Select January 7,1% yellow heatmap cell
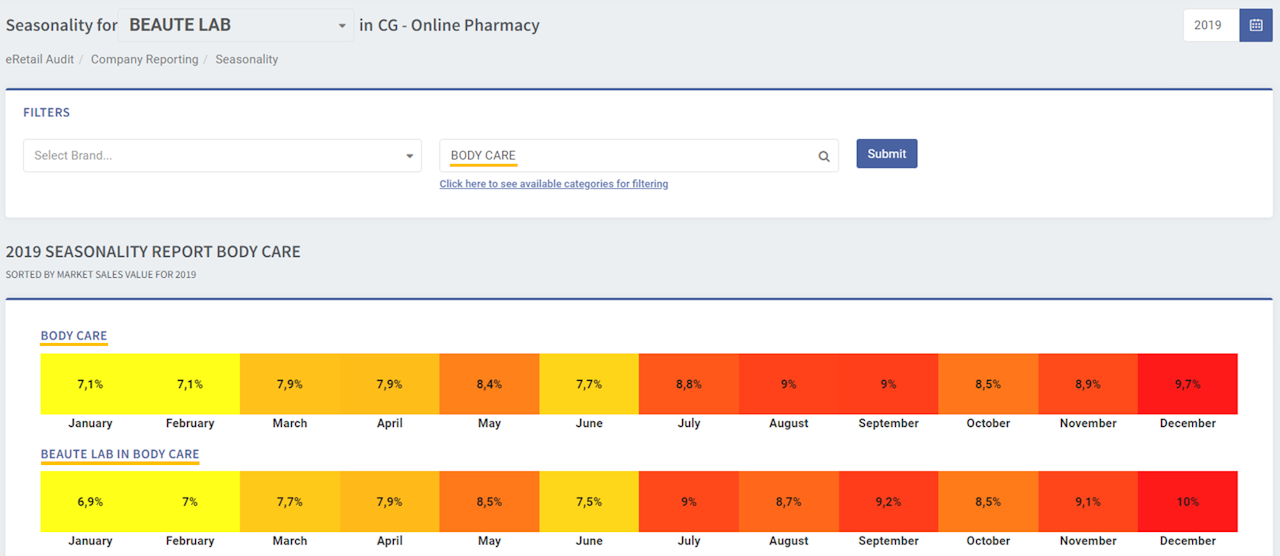This screenshot has width=1280, height=556. [x=90, y=384]
